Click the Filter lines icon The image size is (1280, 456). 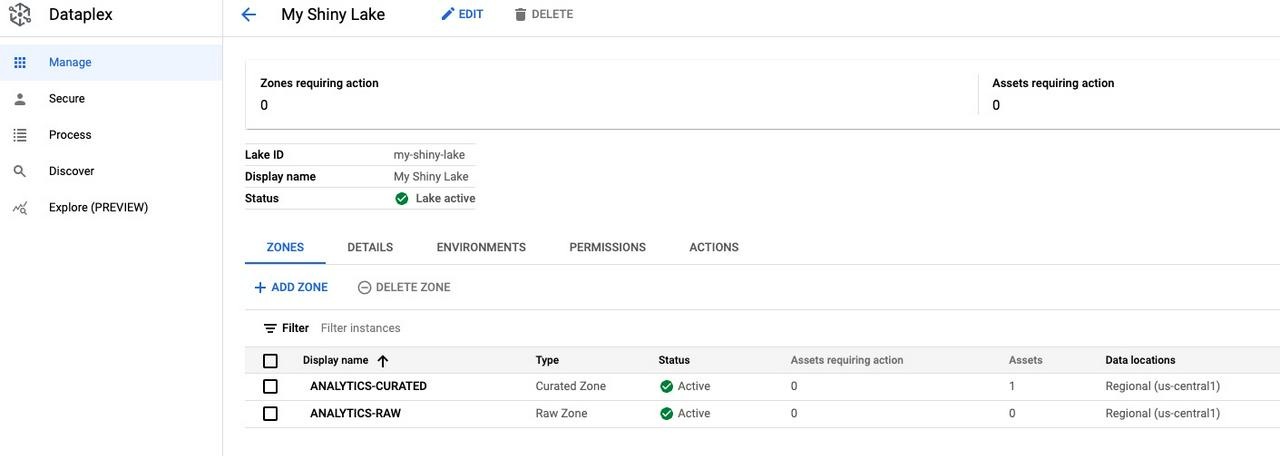coord(270,328)
